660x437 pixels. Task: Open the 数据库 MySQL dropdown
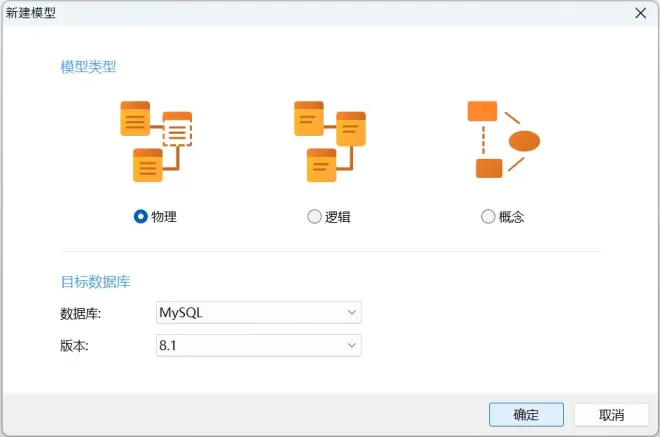(258, 312)
